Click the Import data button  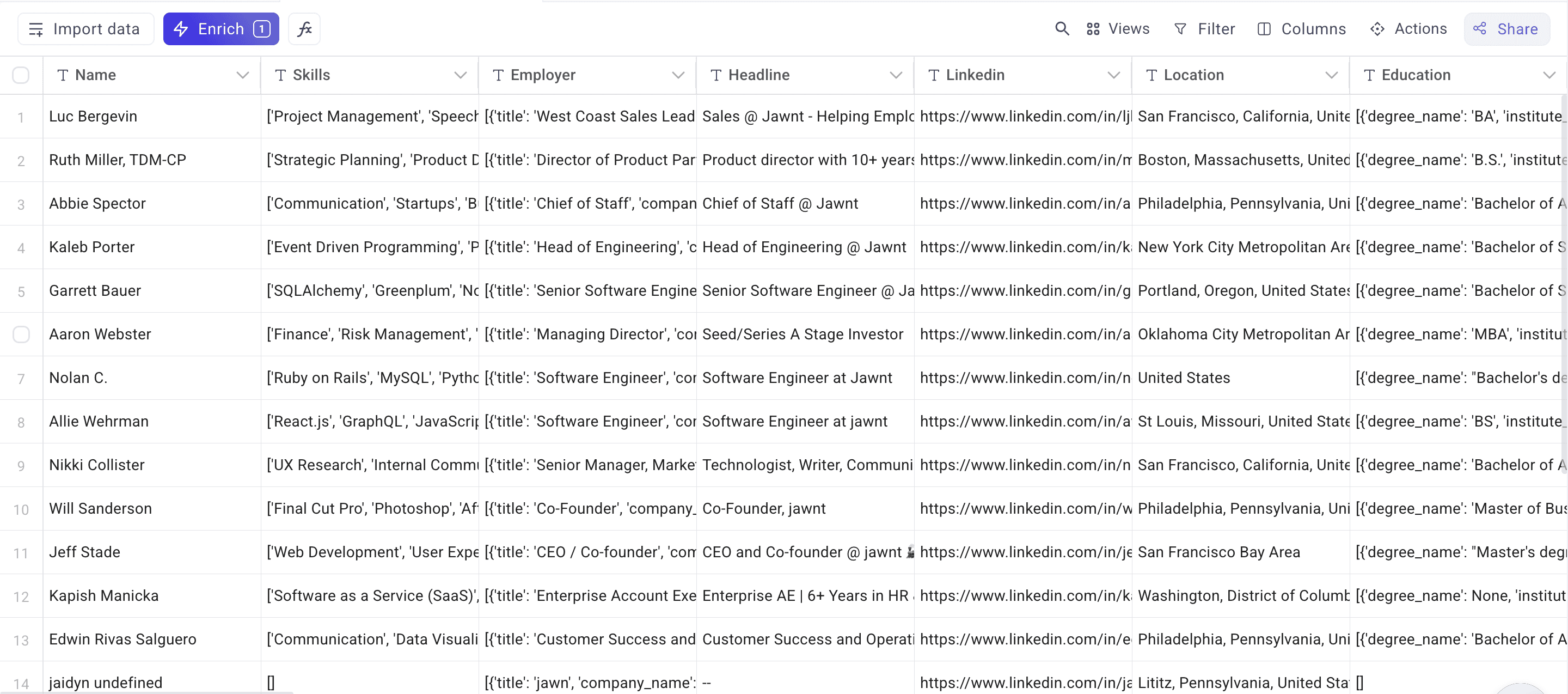pos(86,29)
